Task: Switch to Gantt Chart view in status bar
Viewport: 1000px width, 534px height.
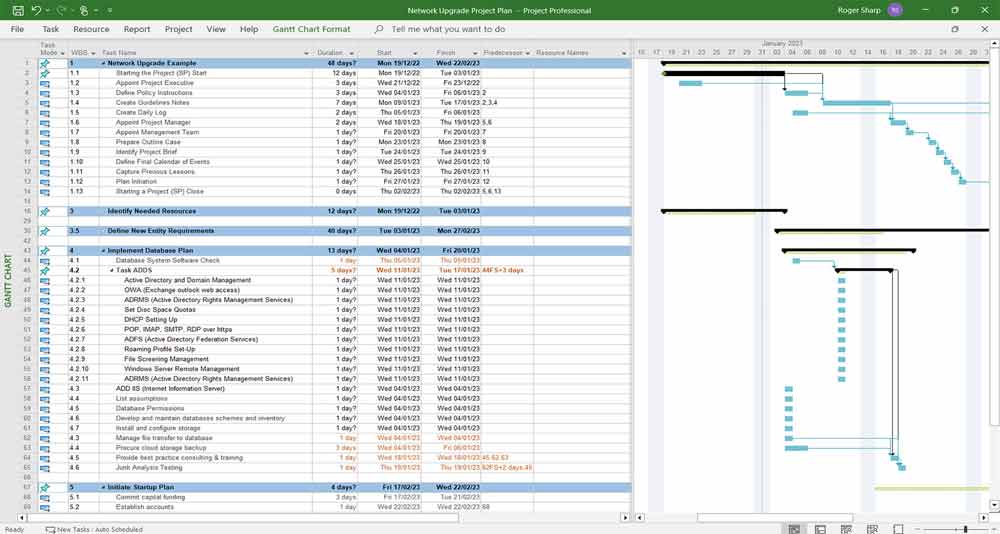Action: point(794,529)
